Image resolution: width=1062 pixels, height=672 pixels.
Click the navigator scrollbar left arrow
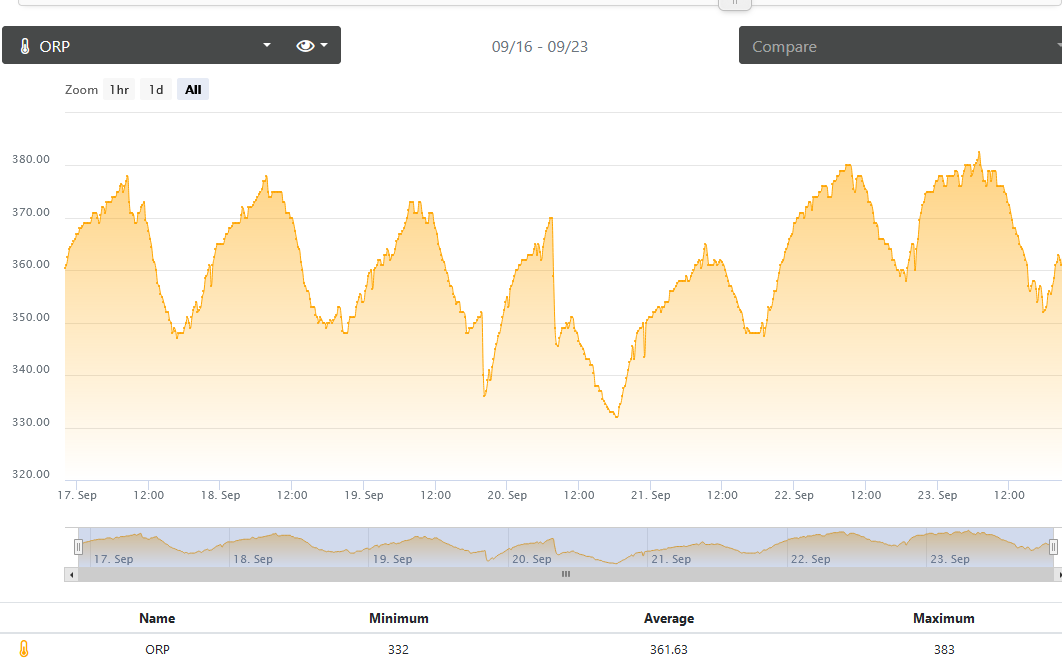tap(71, 574)
